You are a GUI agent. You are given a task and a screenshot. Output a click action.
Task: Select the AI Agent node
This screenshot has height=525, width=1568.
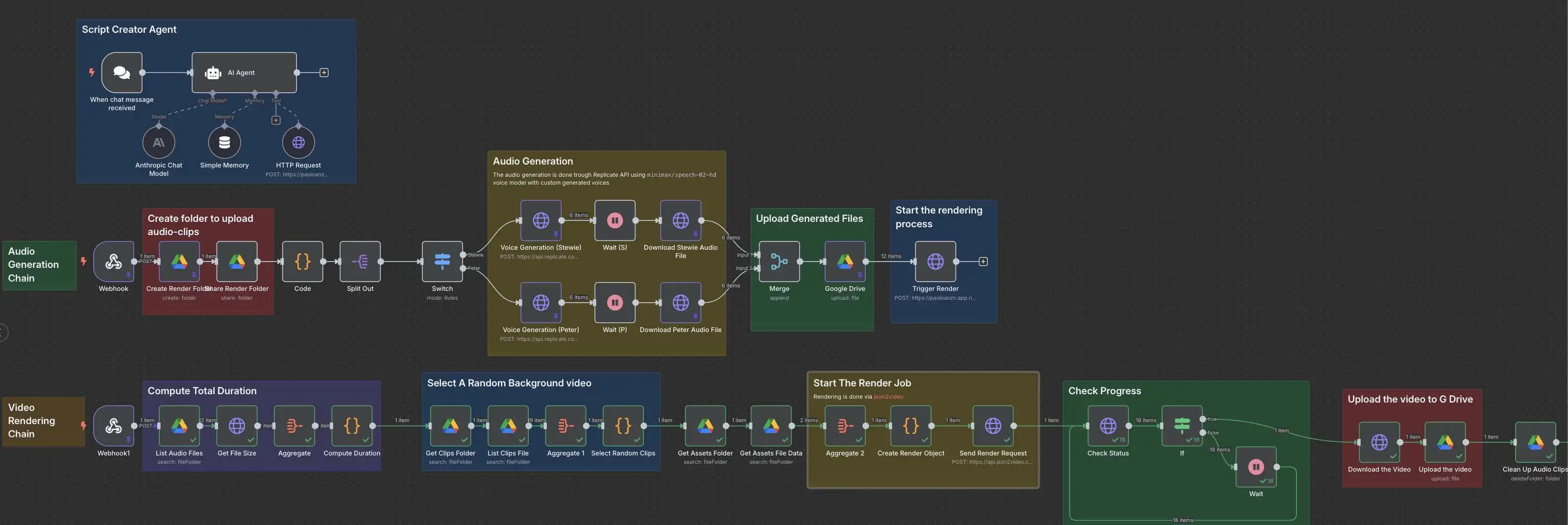pos(244,72)
